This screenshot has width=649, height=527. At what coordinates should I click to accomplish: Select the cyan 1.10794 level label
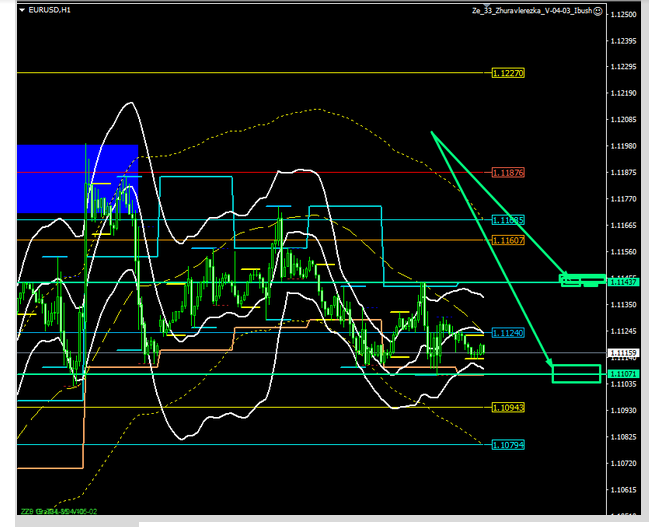click(x=508, y=444)
